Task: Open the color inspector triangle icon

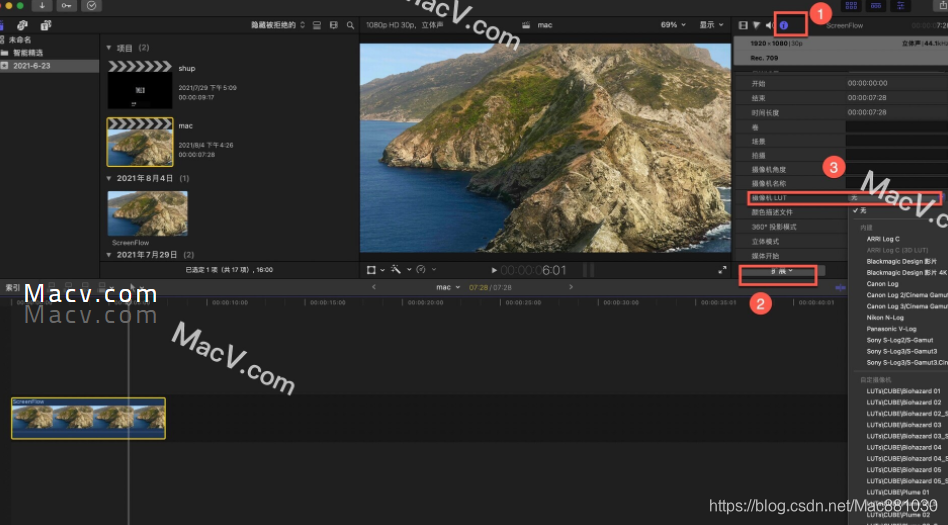Action: coord(756,25)
